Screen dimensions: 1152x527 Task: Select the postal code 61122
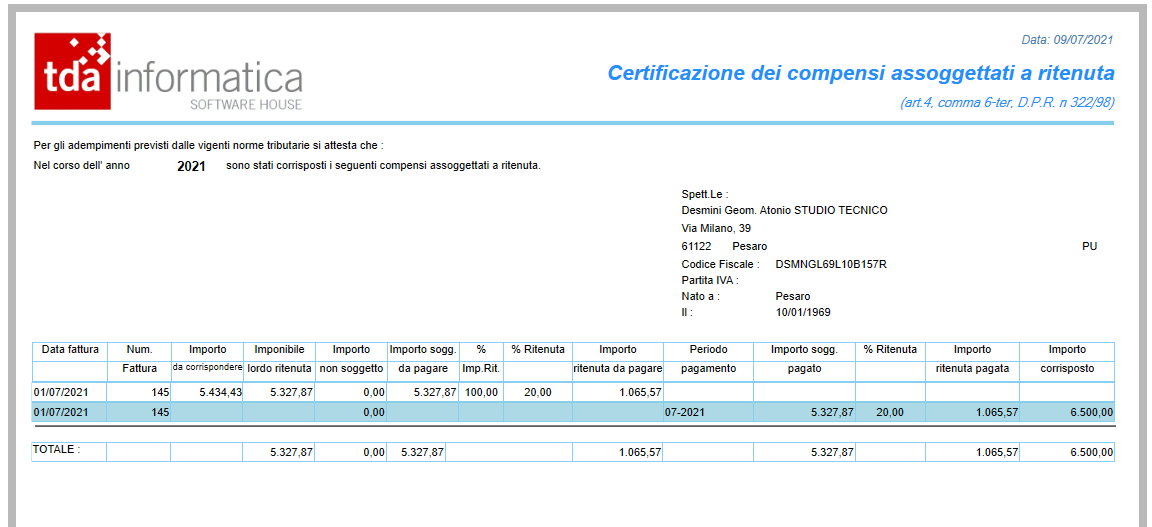pyautogui.click(x=696, y=246)
